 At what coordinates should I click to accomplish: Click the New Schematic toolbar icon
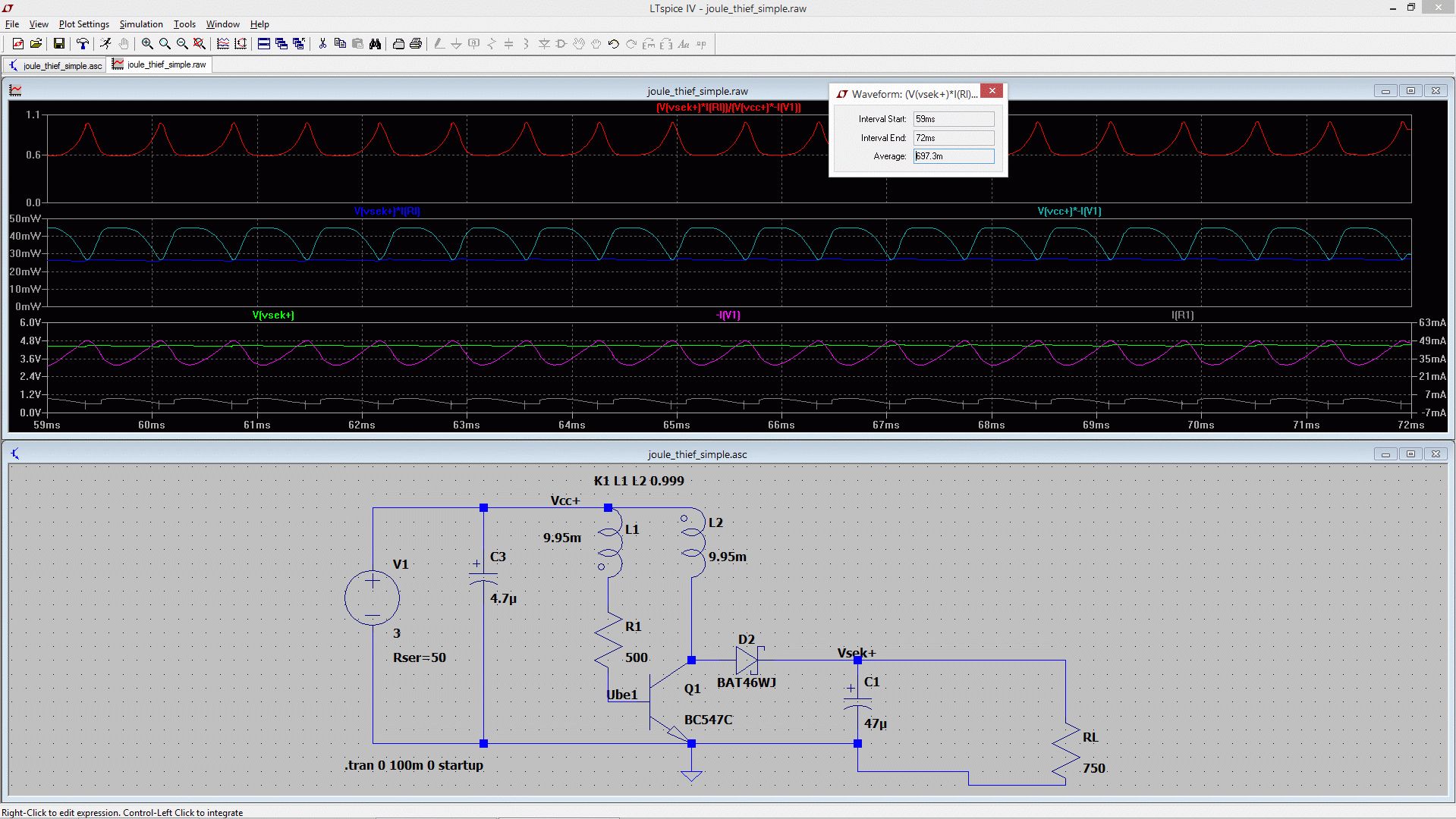pyautogui.click(x=17, y=44)
